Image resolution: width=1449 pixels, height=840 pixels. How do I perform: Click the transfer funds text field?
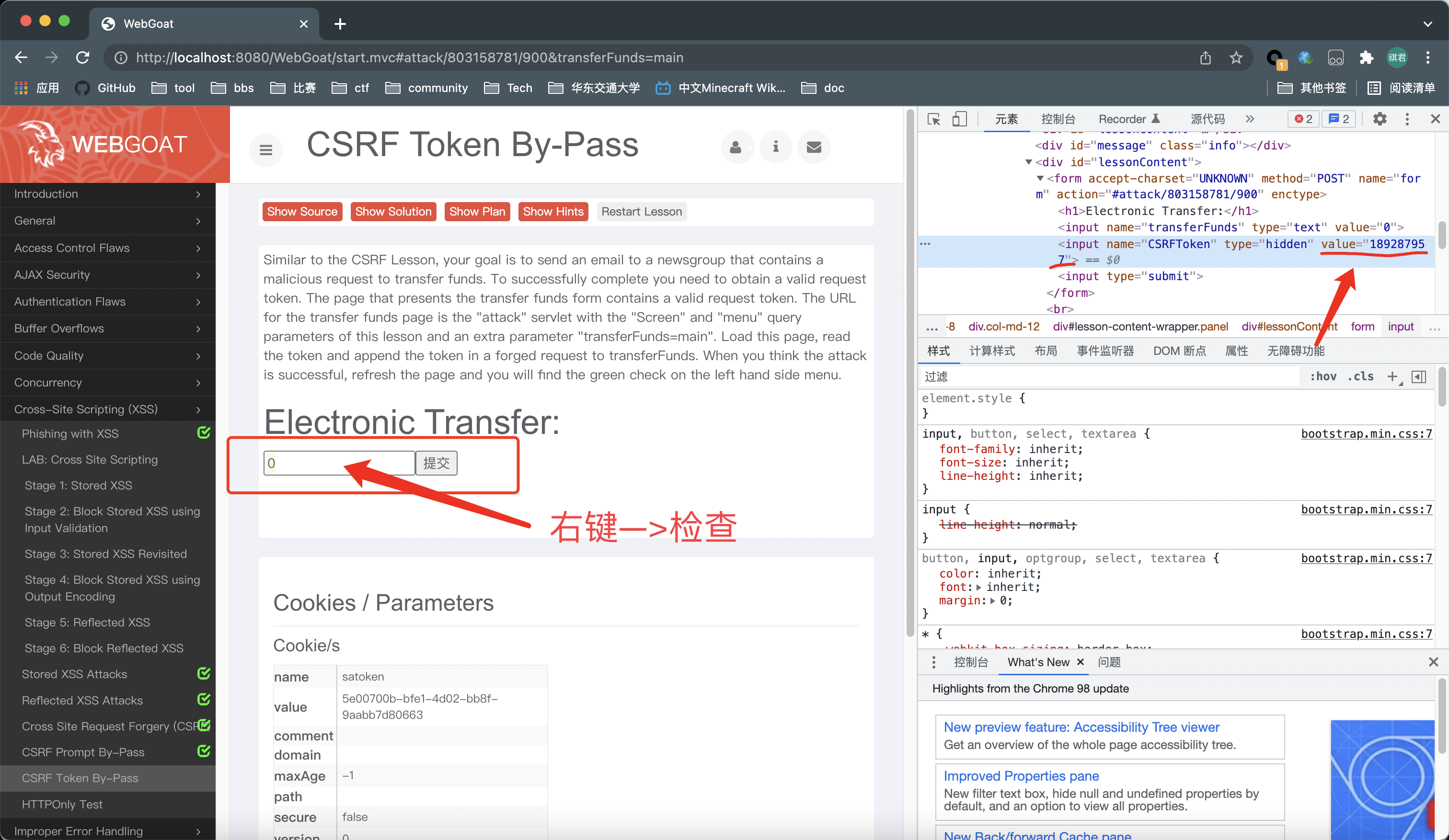pos(339,463)
